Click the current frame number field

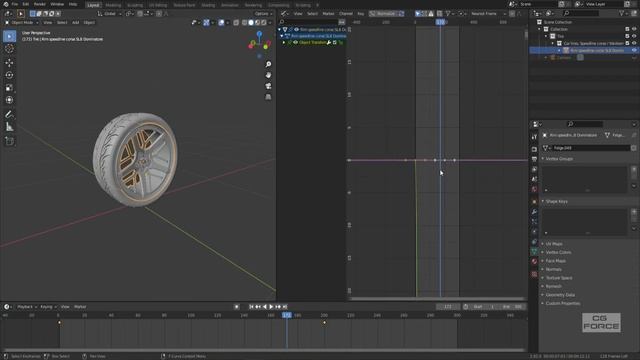(x=448, y=307)
